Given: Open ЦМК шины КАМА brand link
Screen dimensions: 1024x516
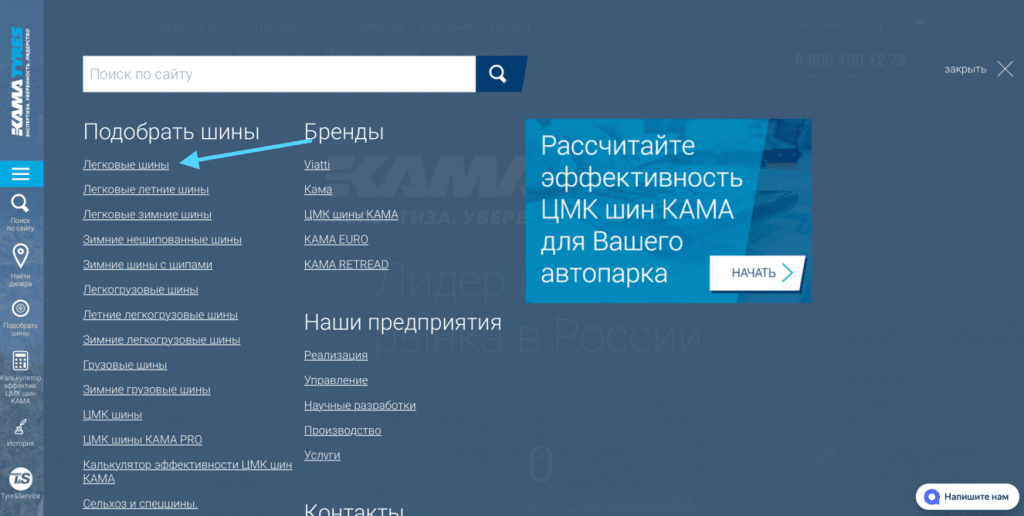Looking at the screenshot, I should coord(351,214).
